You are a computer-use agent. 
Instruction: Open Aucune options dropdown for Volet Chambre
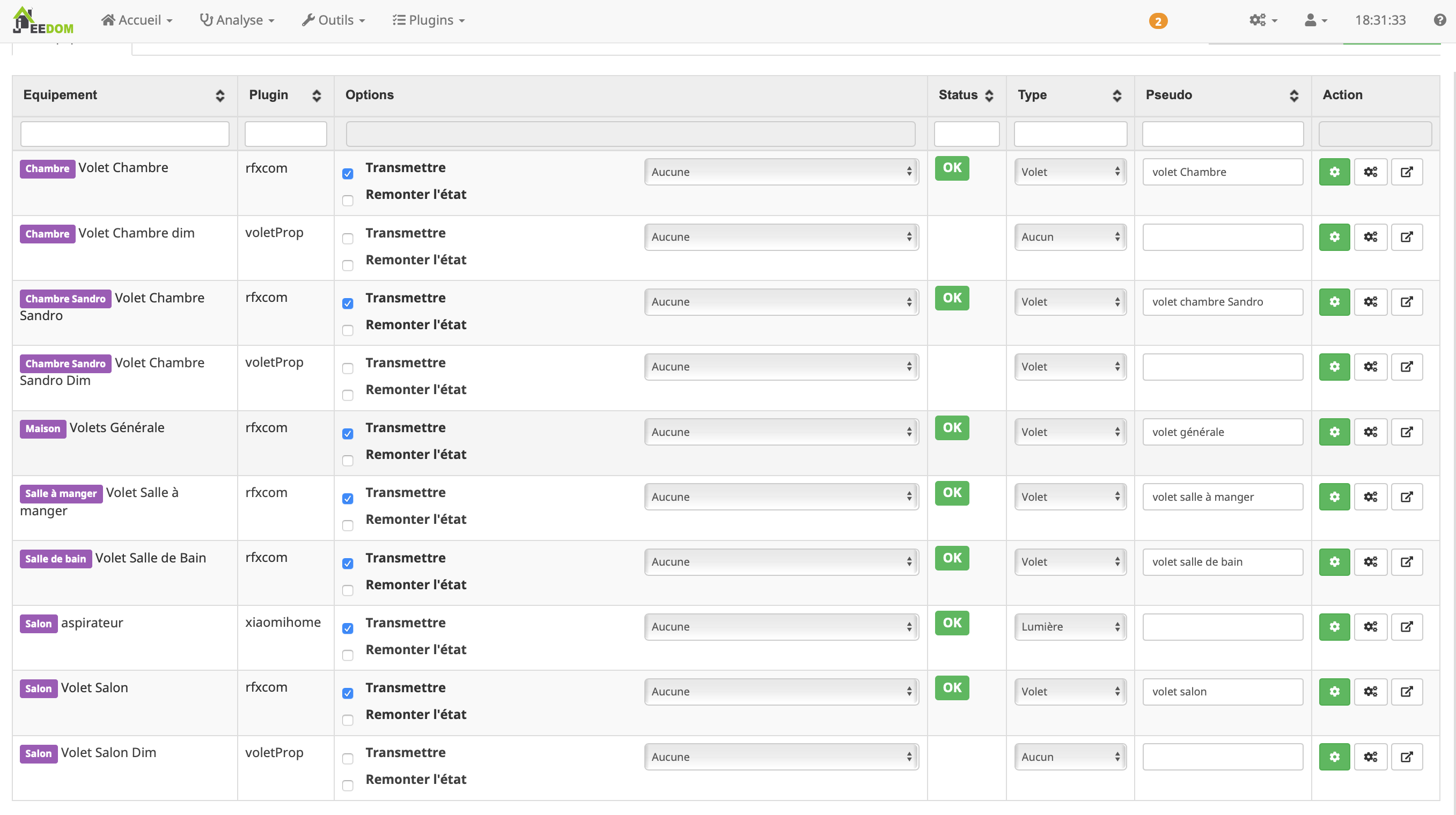coord(781,172)
